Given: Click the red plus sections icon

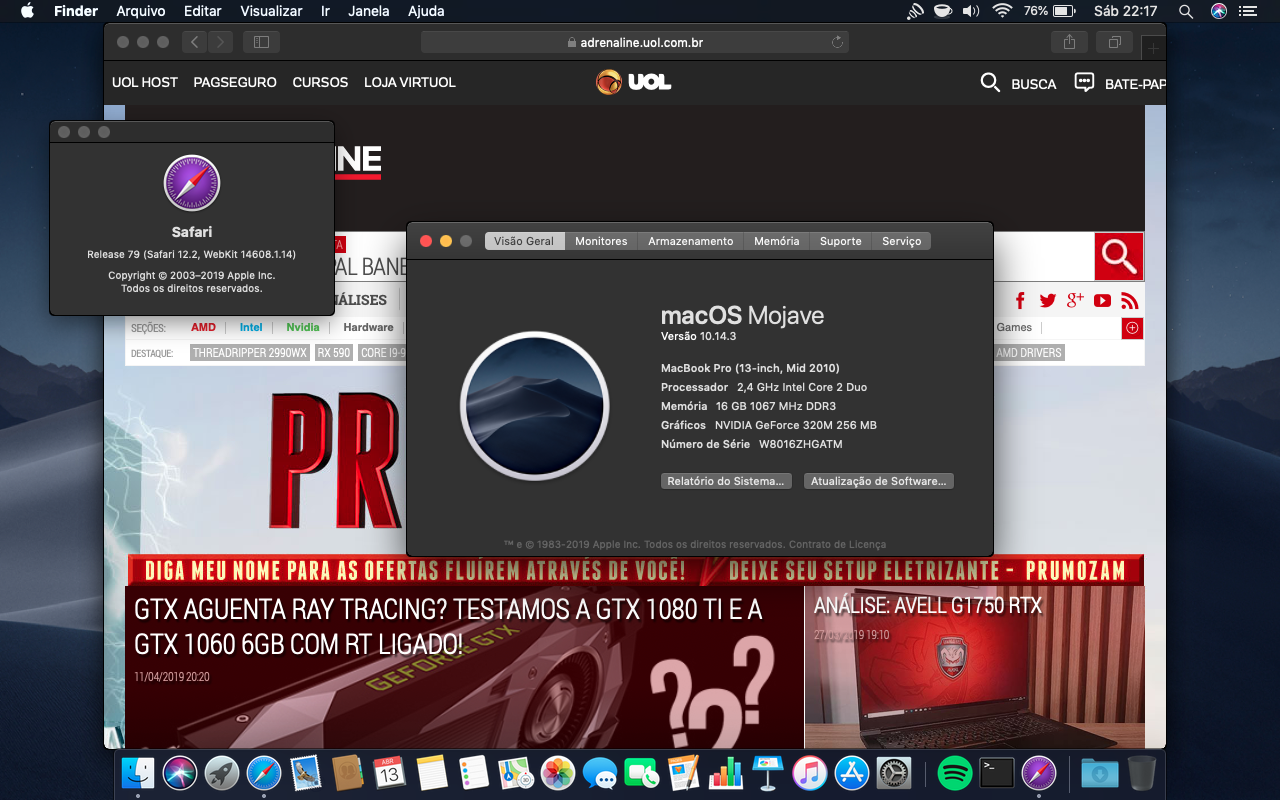Looking at the screenshot, I should point(1132,328).
